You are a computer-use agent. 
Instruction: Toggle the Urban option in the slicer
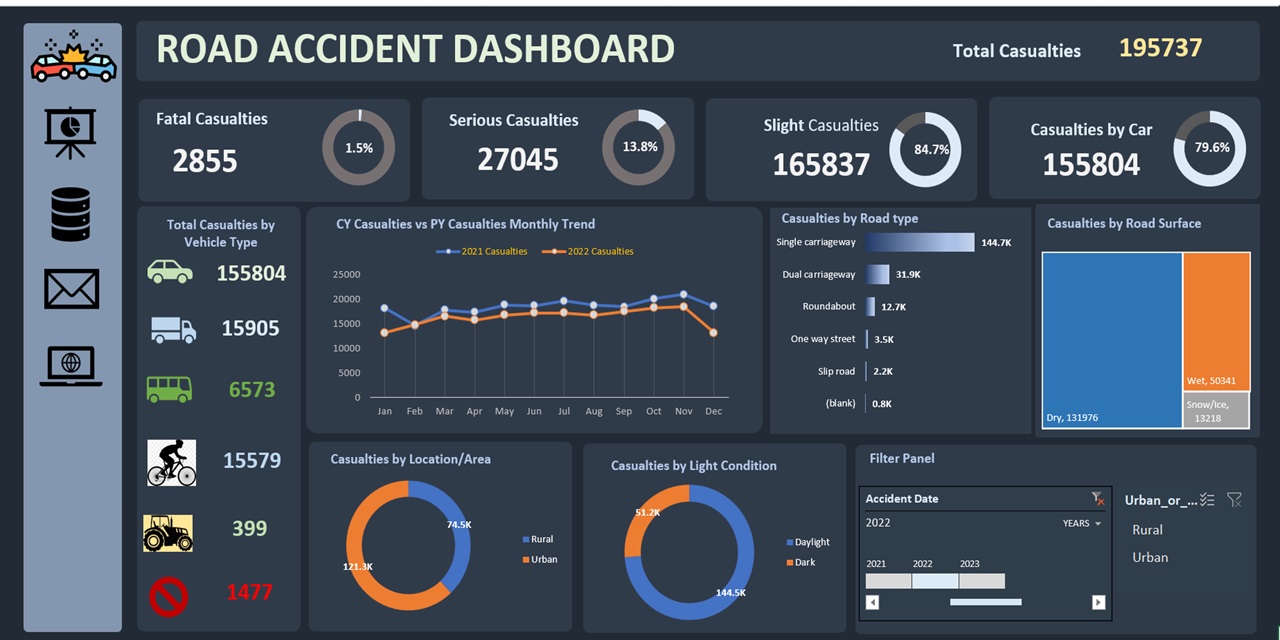[x=1149, y=557]
